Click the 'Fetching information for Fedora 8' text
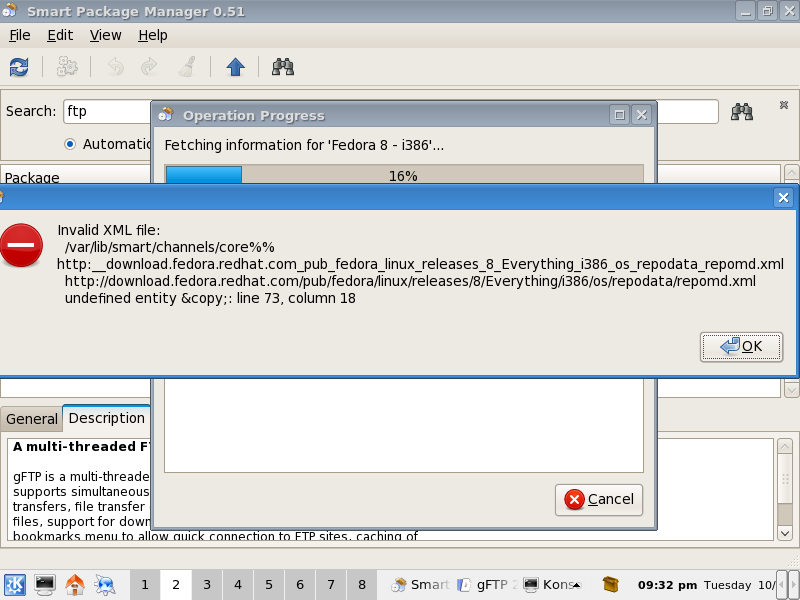The height and width of the screenshot is (600, 800). pos(304,145)
